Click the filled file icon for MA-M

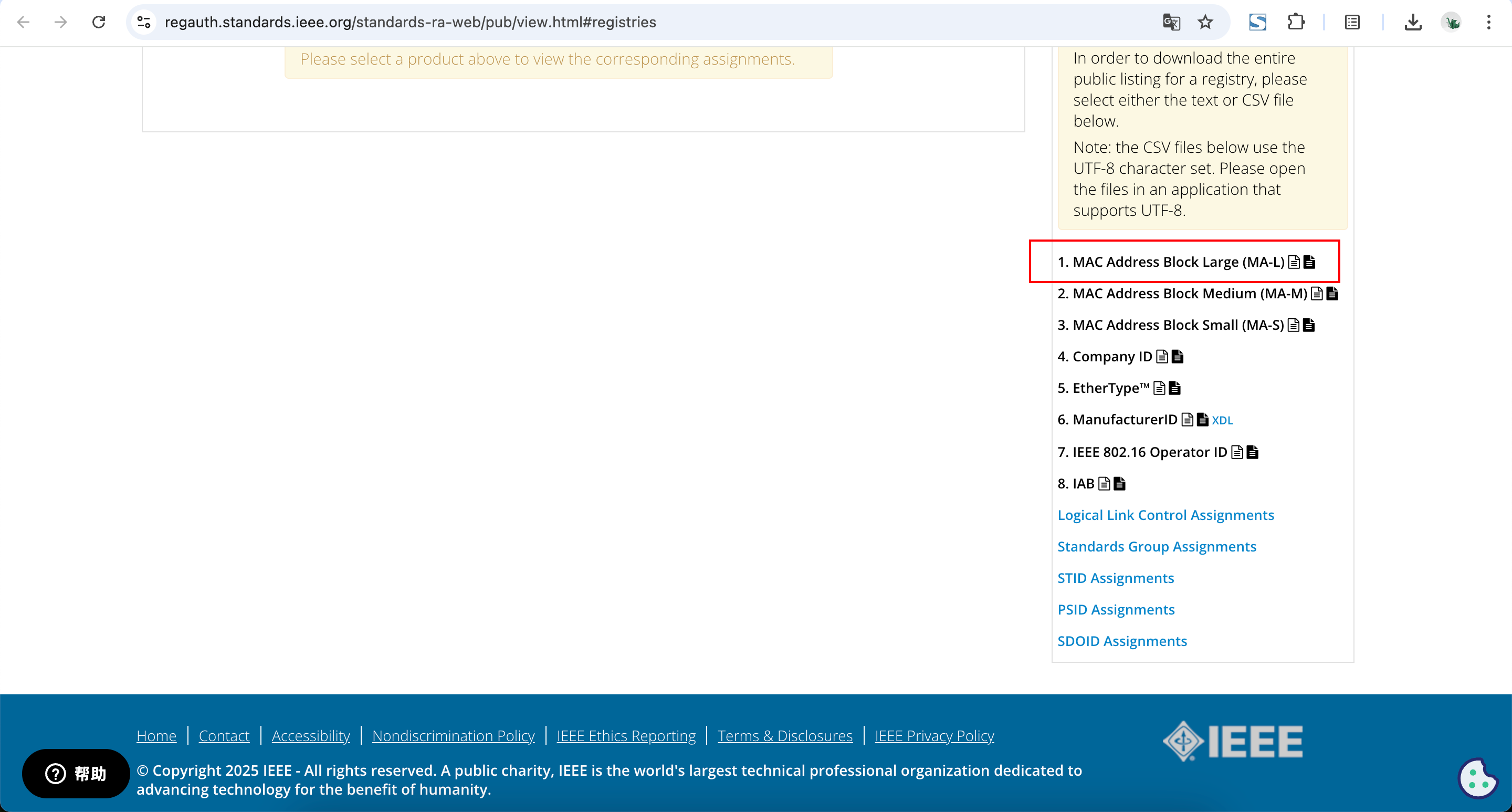[x=1332, y=294]
